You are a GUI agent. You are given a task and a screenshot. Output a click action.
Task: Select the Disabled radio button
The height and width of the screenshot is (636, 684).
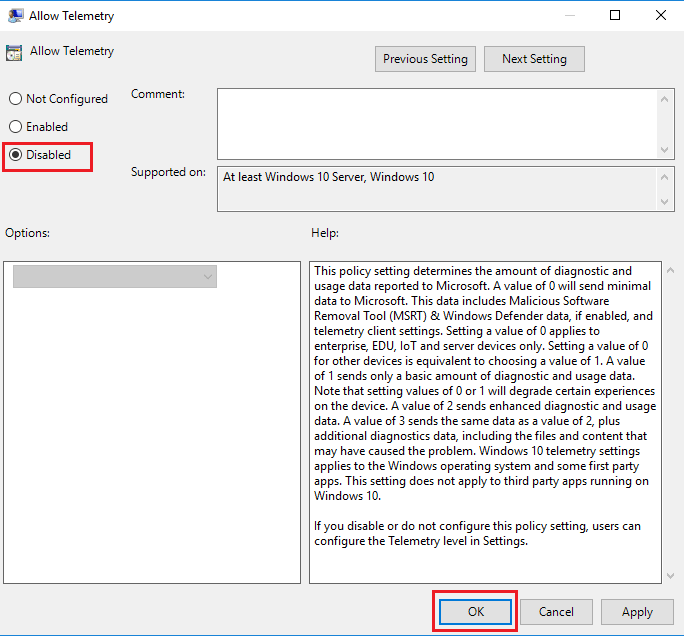pos(15,155)
